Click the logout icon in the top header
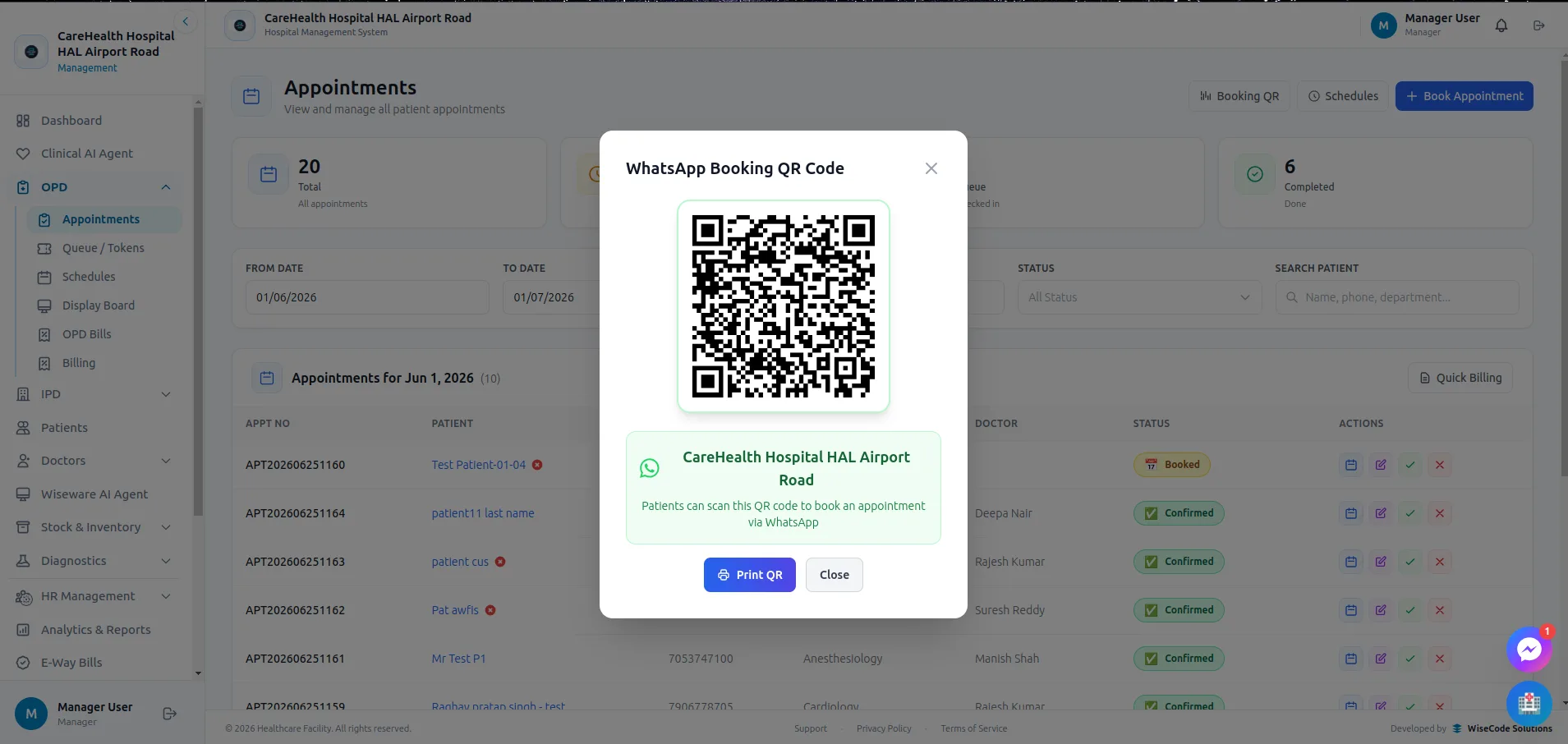 (1539, 25)
